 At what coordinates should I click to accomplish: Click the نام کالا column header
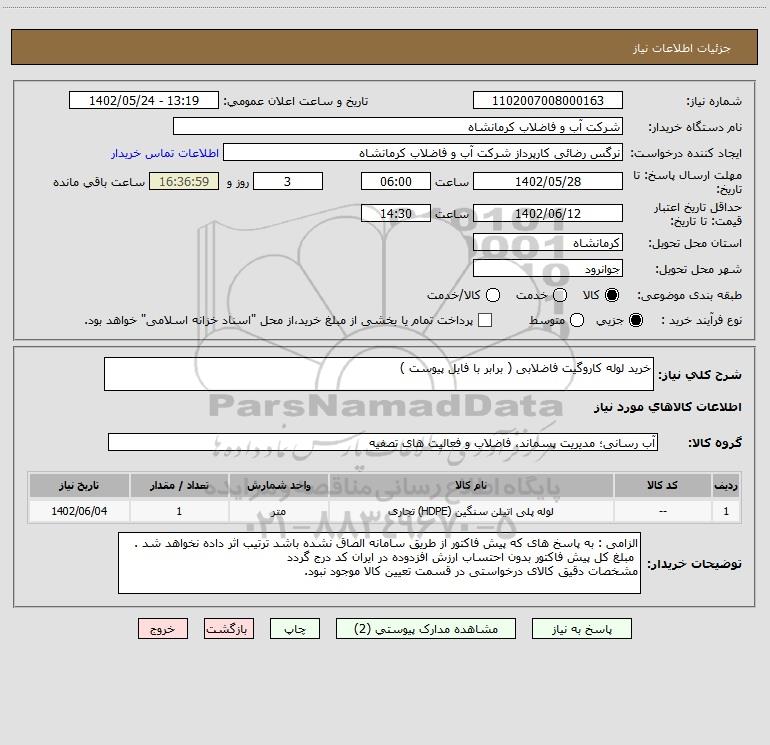[x=470, y=485]
